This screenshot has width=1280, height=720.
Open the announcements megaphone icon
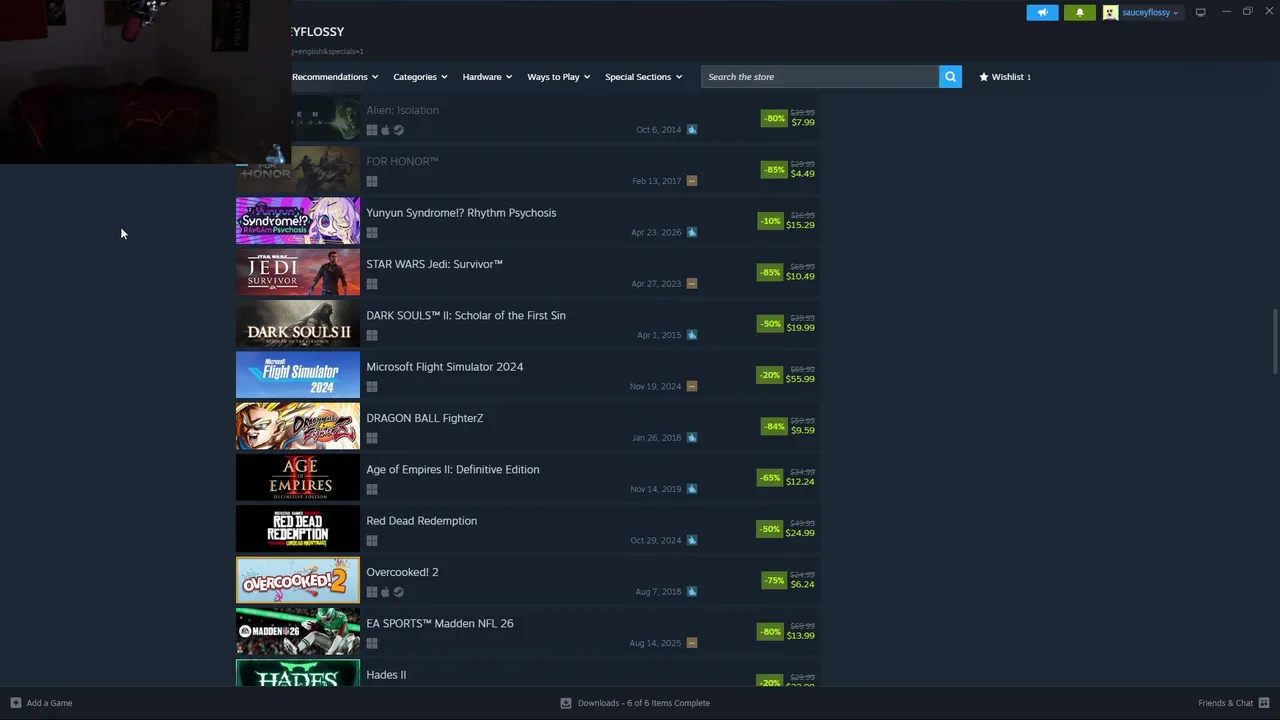pyautogui.click(x=1042, y=12)
